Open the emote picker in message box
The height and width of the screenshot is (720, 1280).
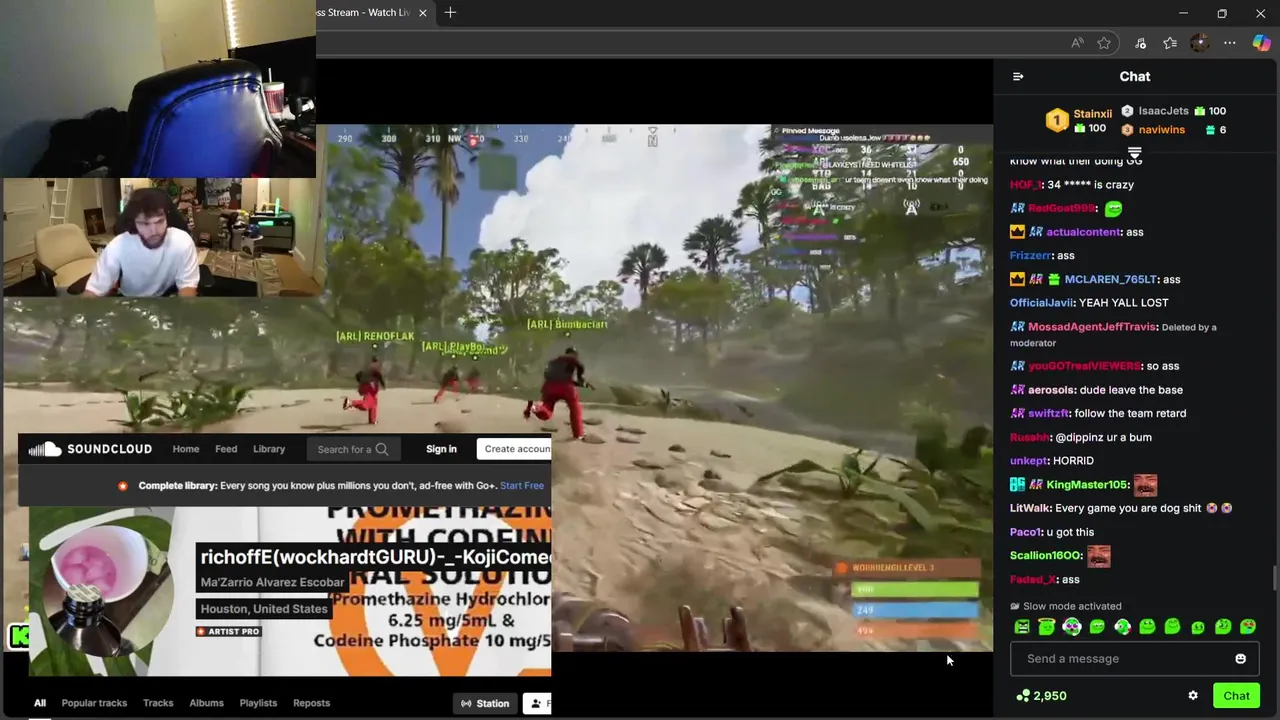(1240, 659)
